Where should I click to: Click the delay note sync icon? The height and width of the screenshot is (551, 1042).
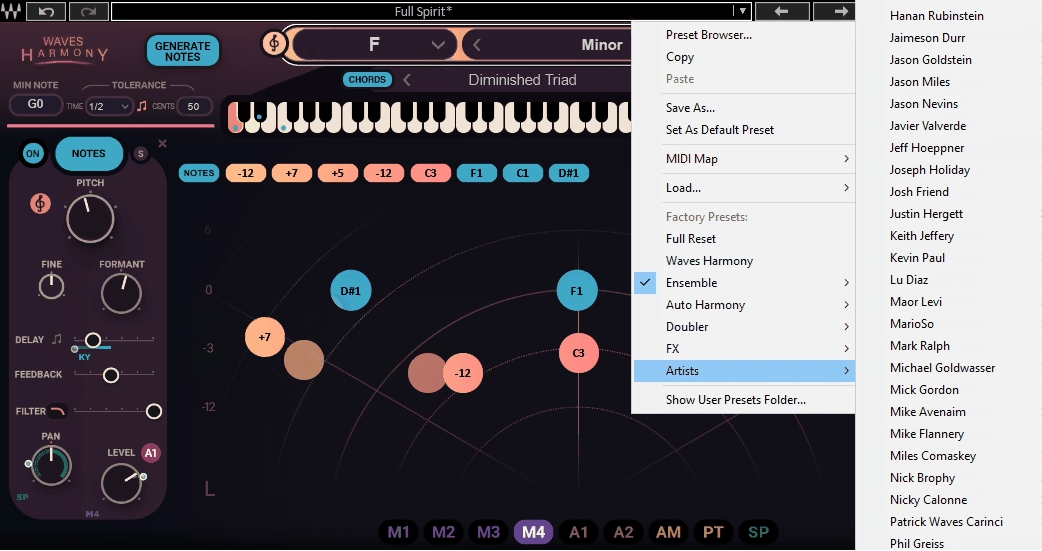(57, 340)
